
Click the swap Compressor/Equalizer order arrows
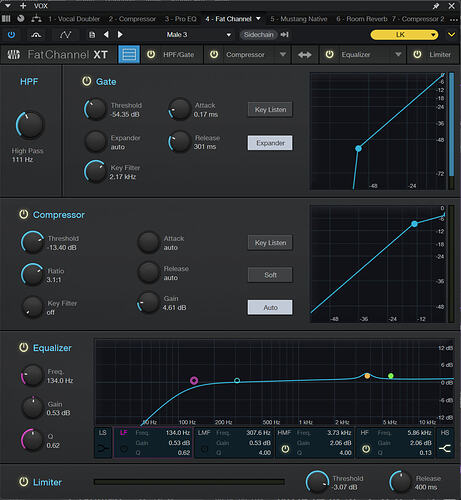(305, 55)
